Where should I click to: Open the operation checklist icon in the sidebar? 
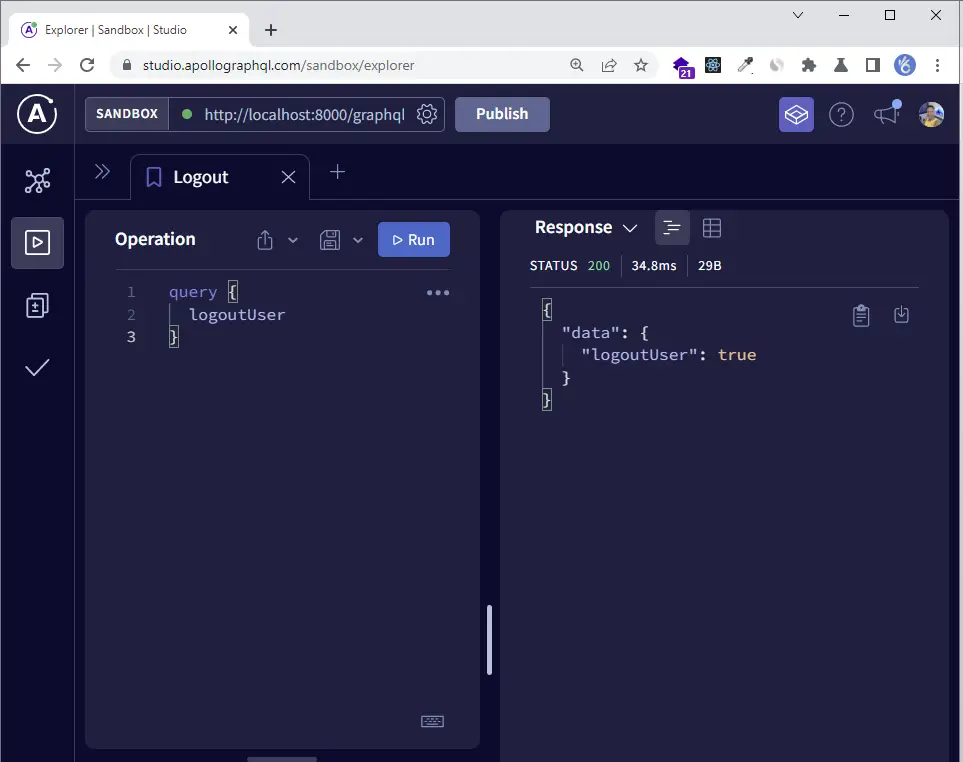coord(37,368)
